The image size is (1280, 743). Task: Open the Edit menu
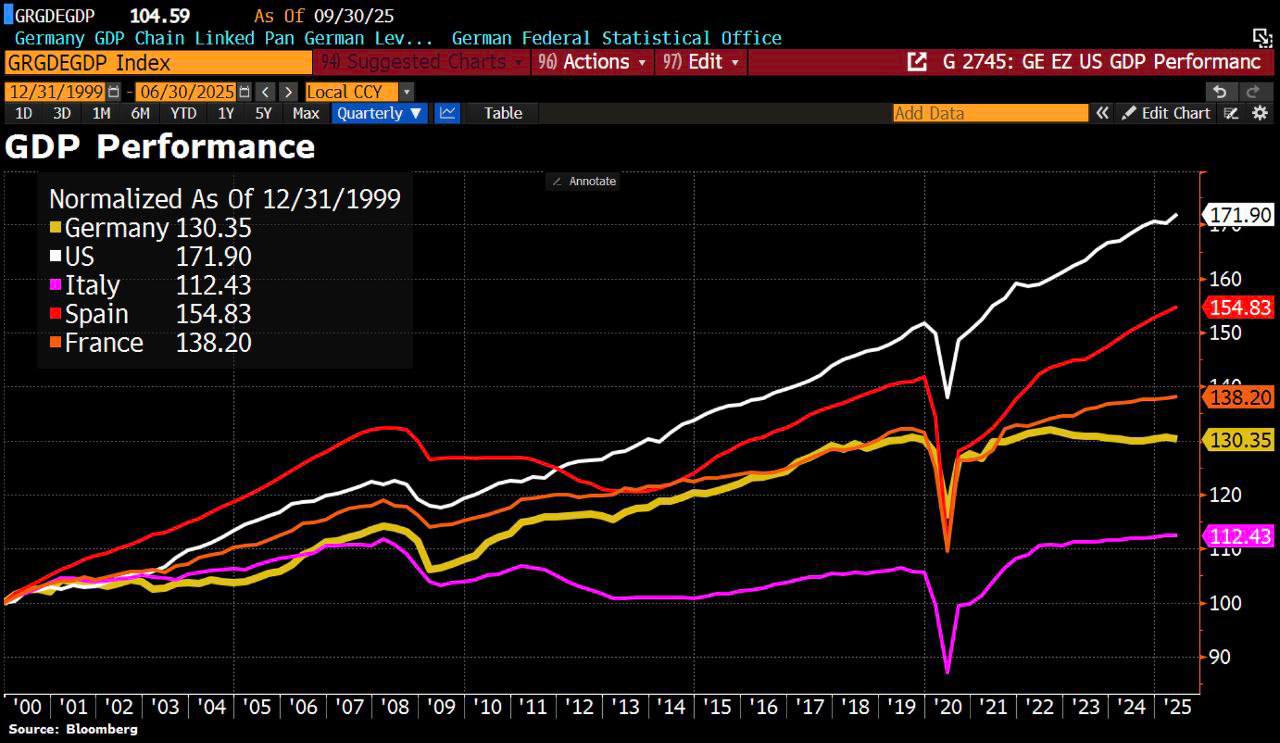[x=702, y=62]
